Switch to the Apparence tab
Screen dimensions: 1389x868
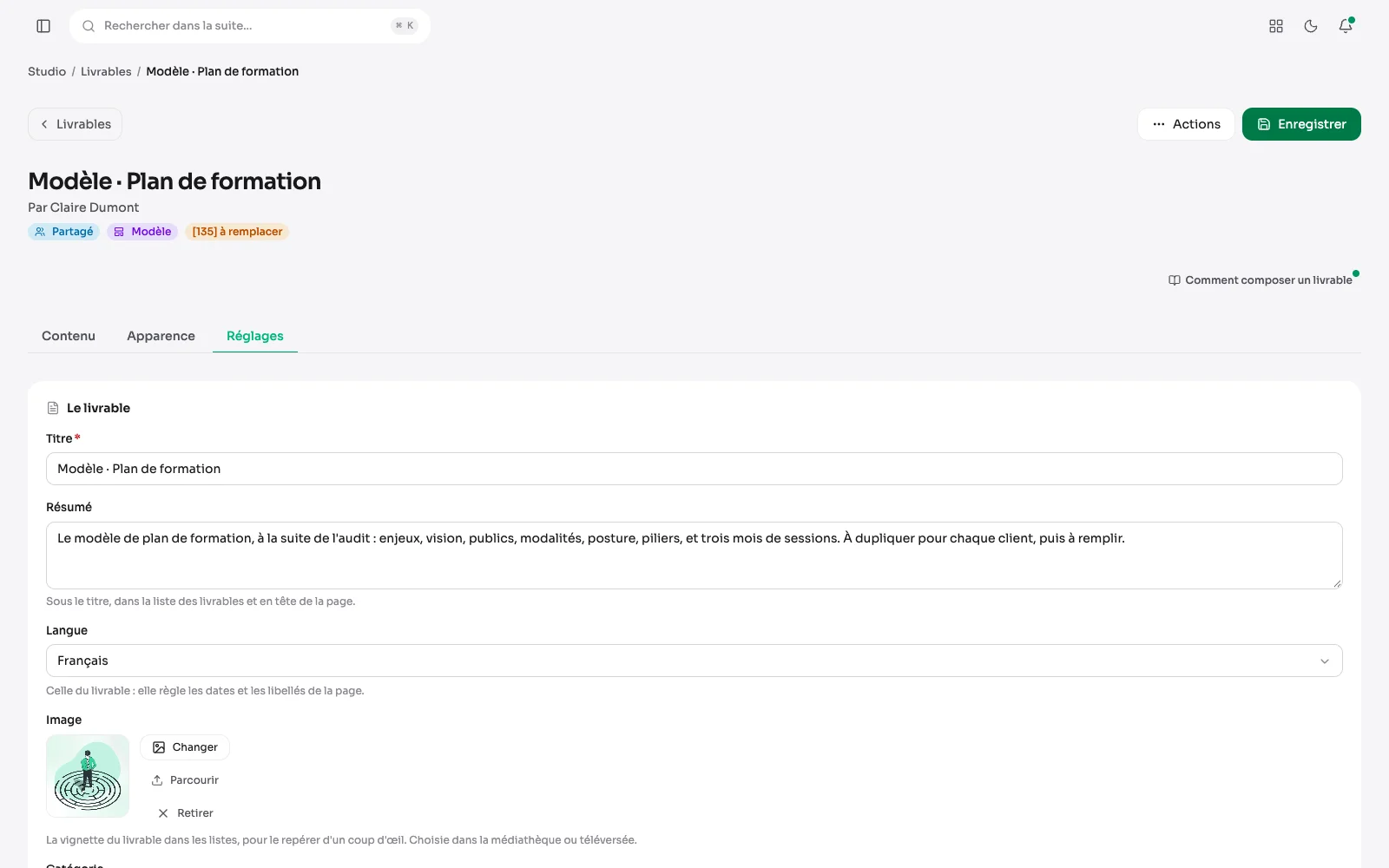(x=161, y=336)
